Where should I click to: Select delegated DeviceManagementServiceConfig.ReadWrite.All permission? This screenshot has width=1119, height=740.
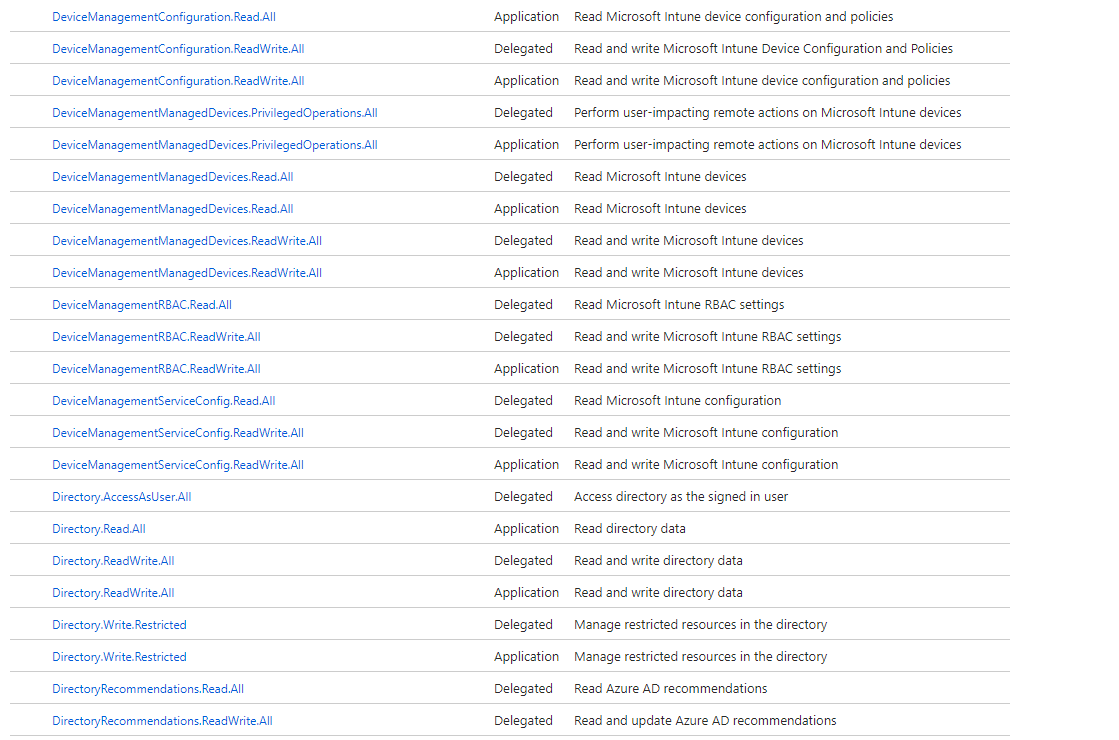(178, 432)
